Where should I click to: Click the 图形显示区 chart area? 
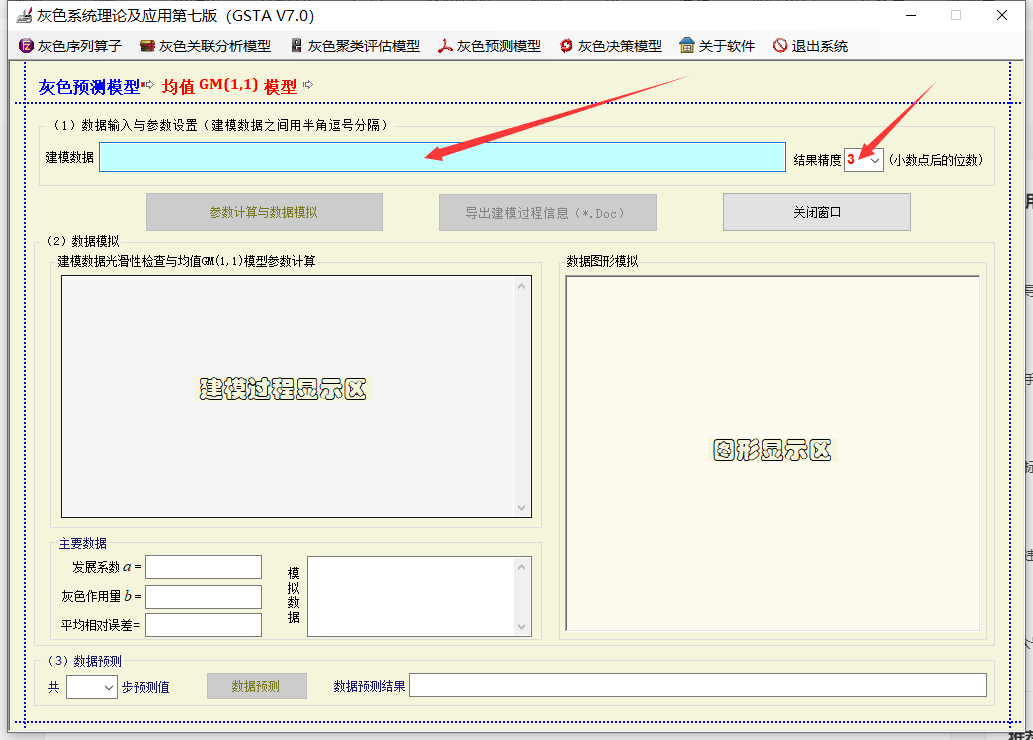[773, 453]
